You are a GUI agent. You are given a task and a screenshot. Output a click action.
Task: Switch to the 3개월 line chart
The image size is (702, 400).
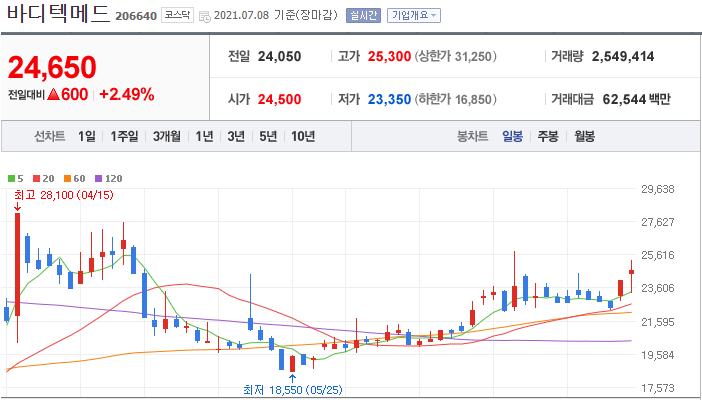point(167,136)
